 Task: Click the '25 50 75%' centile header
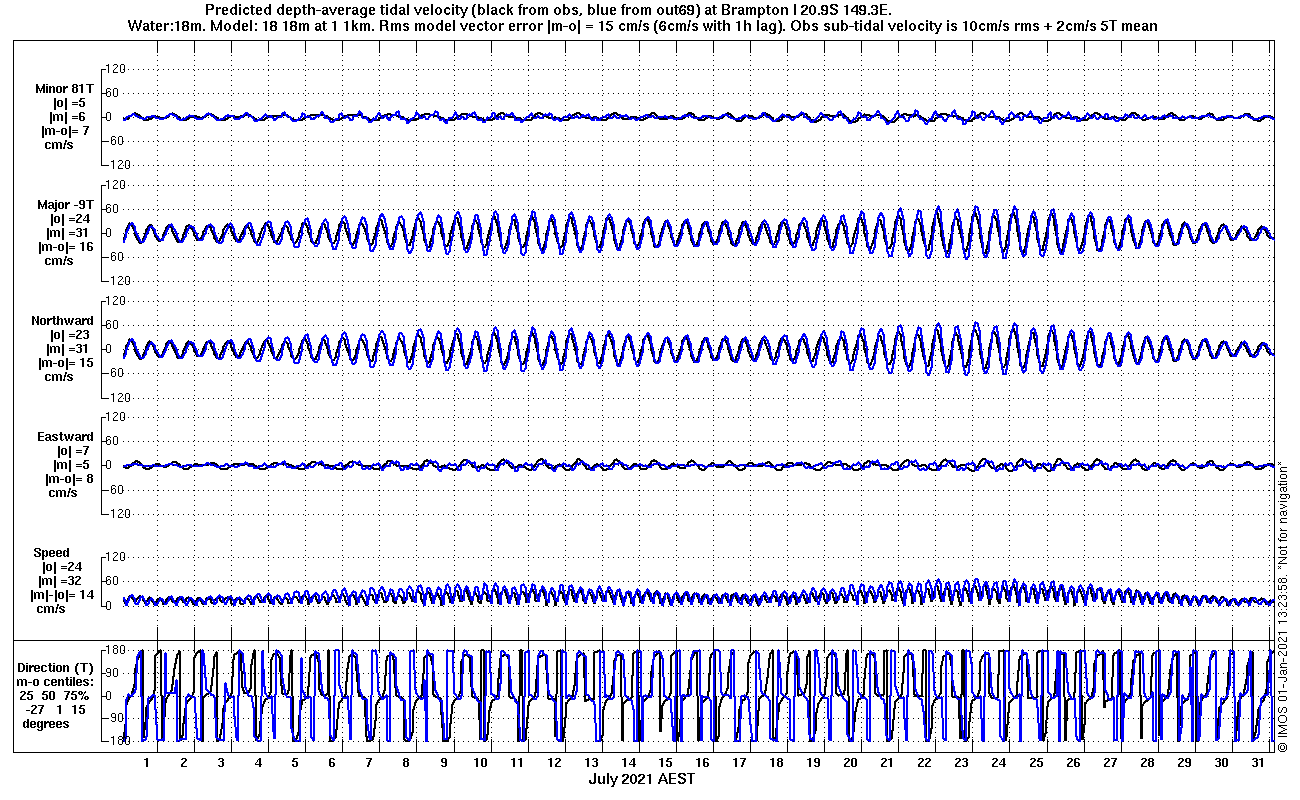[x=54, y=695]
